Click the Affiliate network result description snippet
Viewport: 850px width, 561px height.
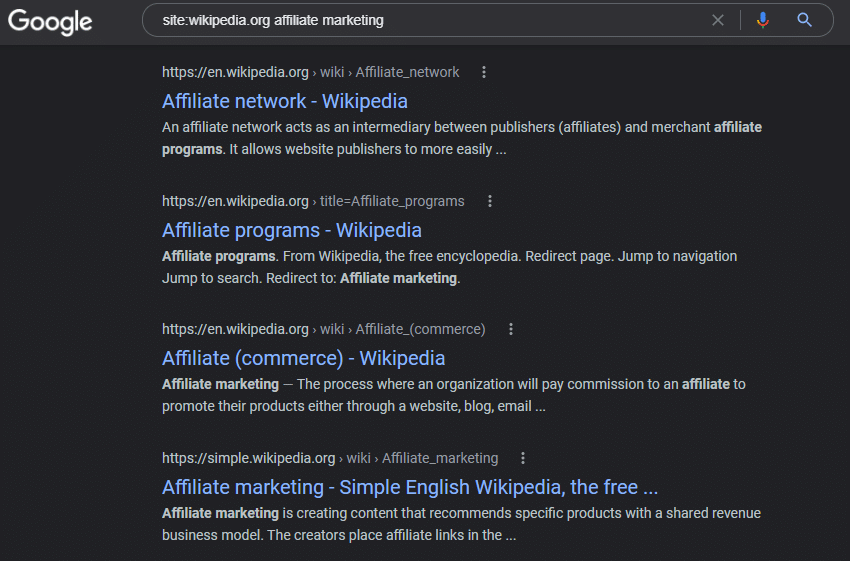click(462, 138)
